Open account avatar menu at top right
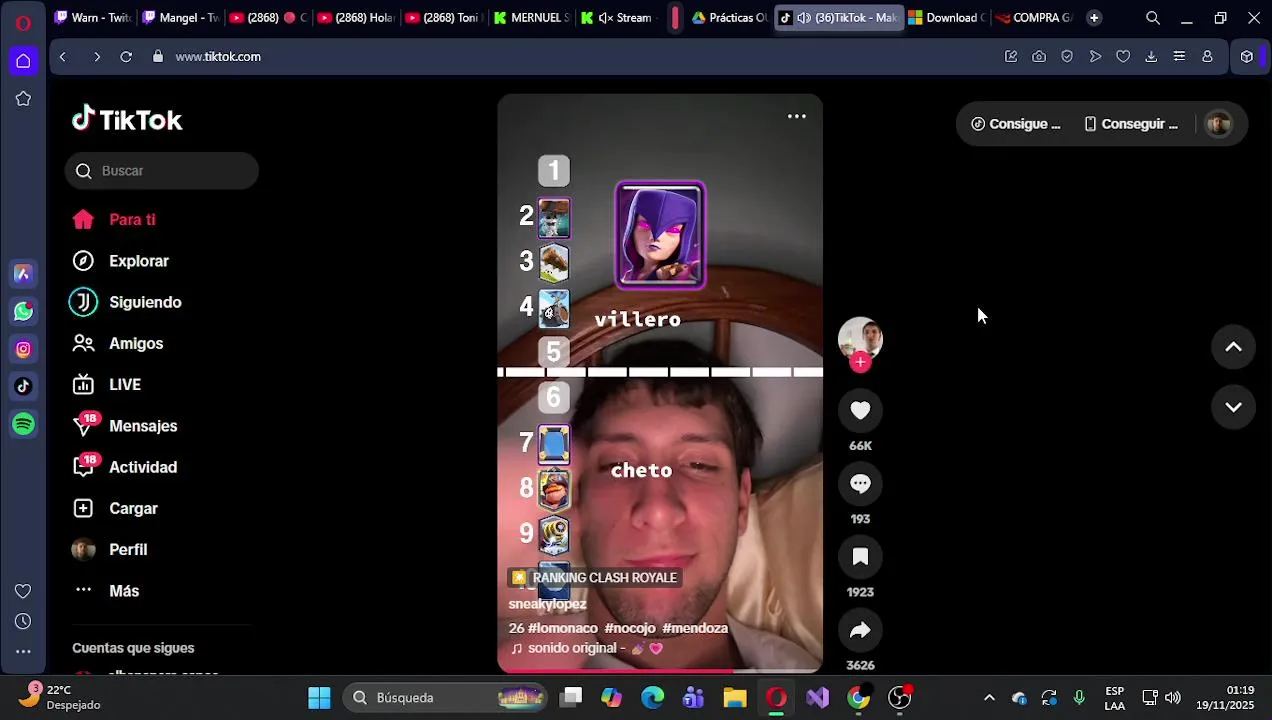This screenshot has height=720, width=1272. click(1218, 124)
